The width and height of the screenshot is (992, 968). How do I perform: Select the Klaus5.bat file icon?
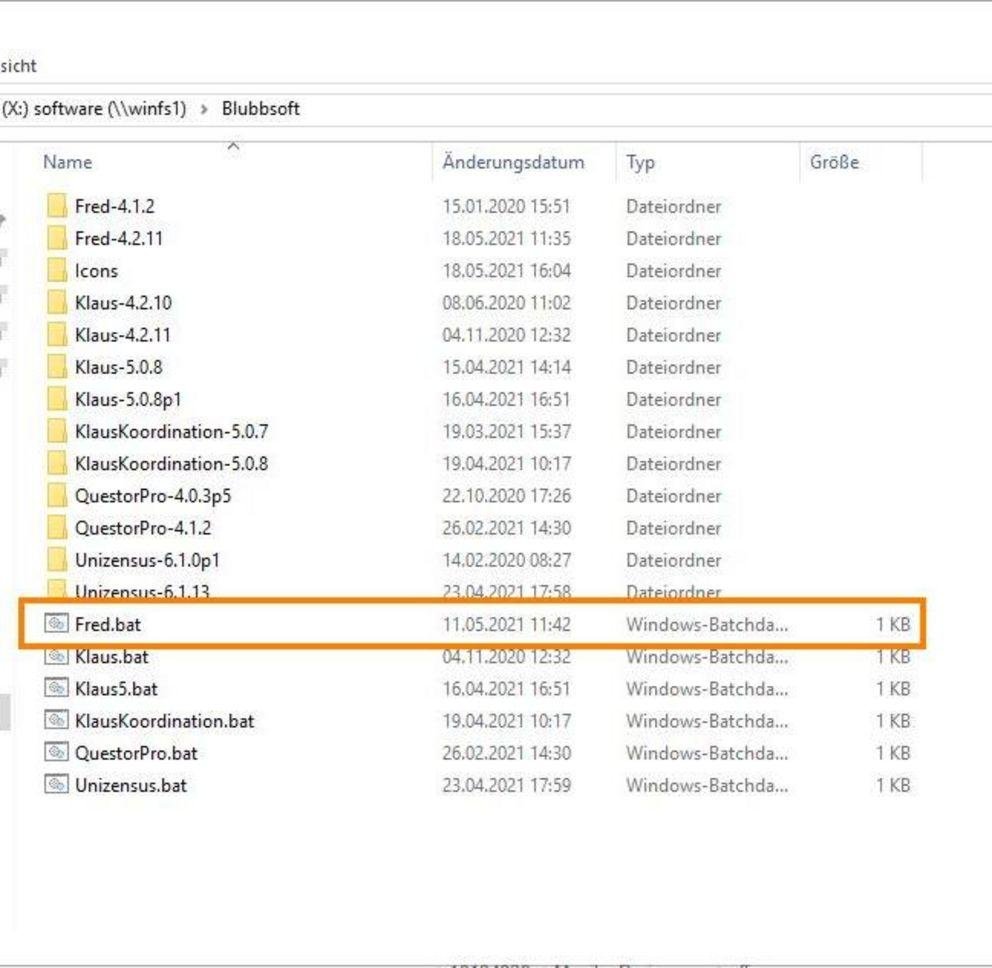56,688
